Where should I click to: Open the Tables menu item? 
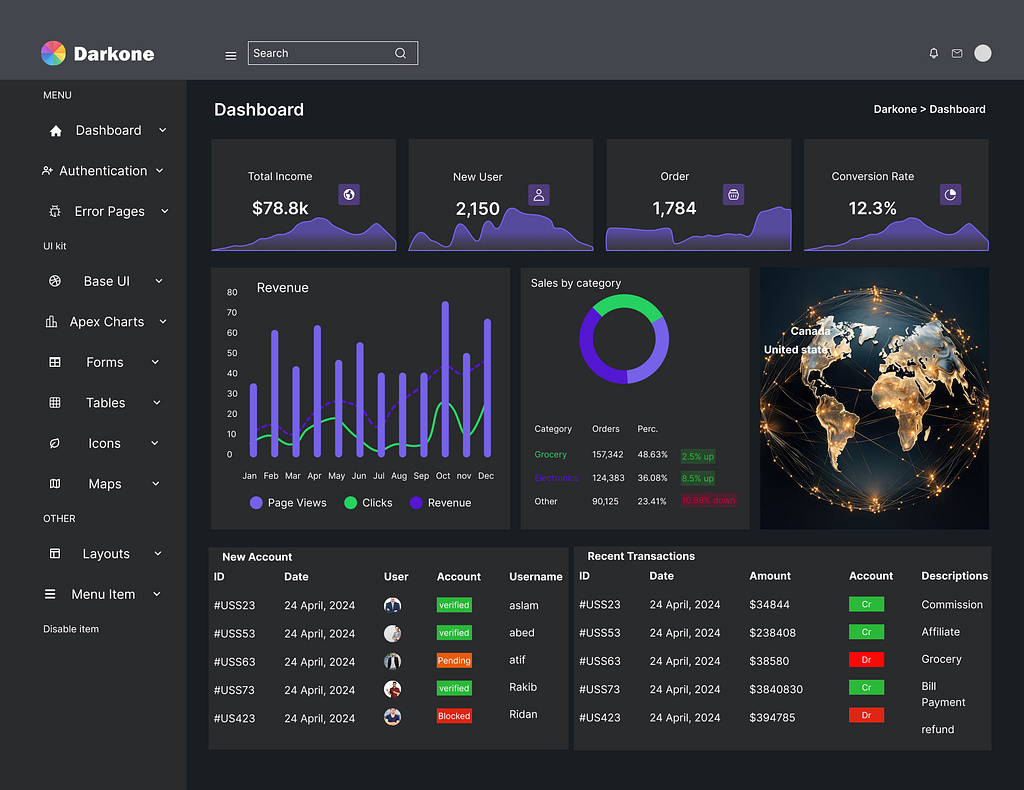105,403
